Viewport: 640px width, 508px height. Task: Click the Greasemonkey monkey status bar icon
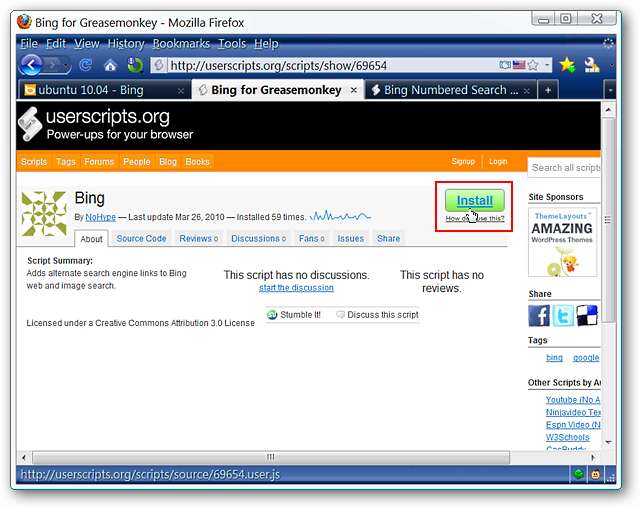click(596, 475)
